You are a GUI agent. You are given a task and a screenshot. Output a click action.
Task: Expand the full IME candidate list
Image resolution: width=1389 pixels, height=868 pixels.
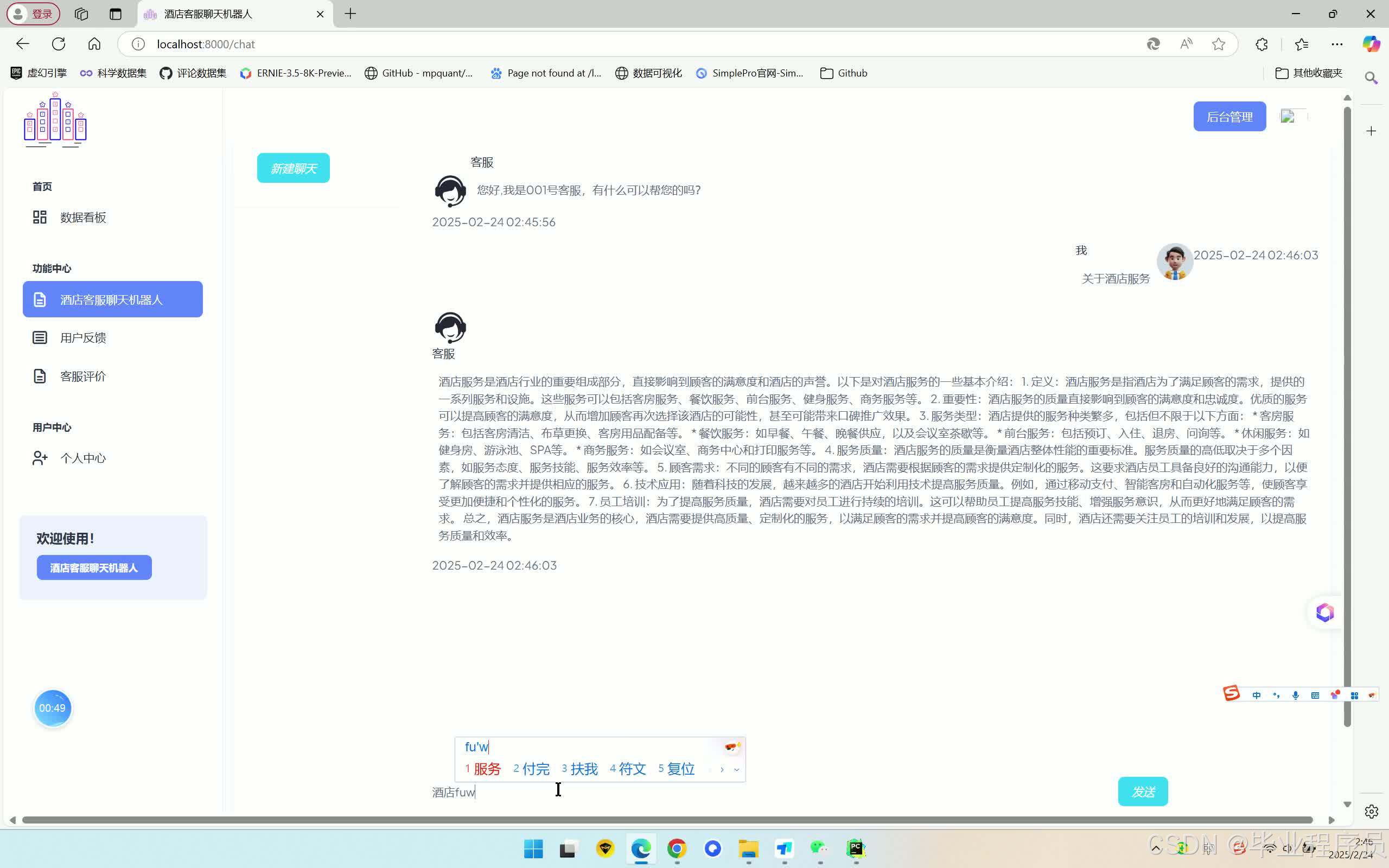click(736, 770)
